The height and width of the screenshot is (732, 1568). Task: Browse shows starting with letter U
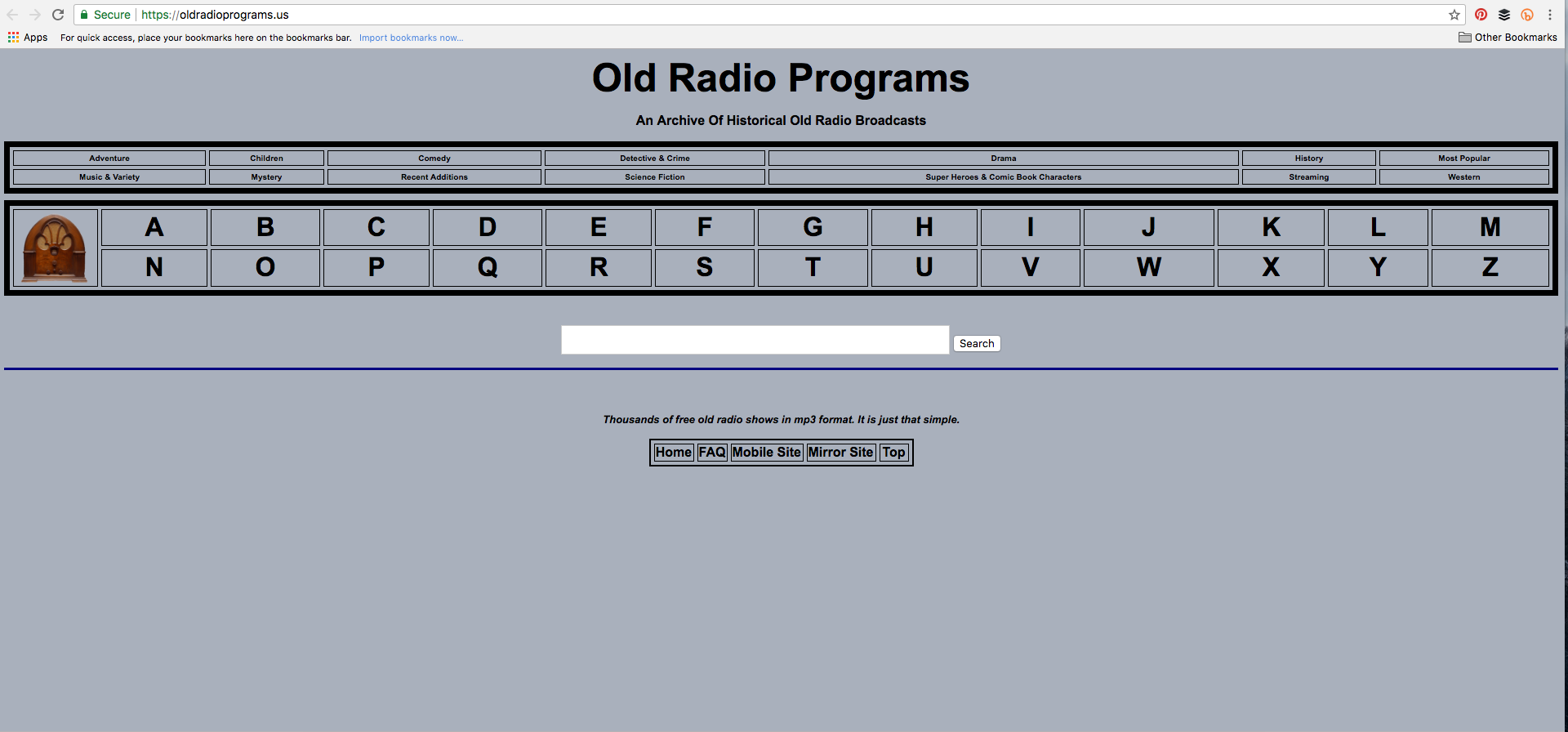click(x=924, y=268)
